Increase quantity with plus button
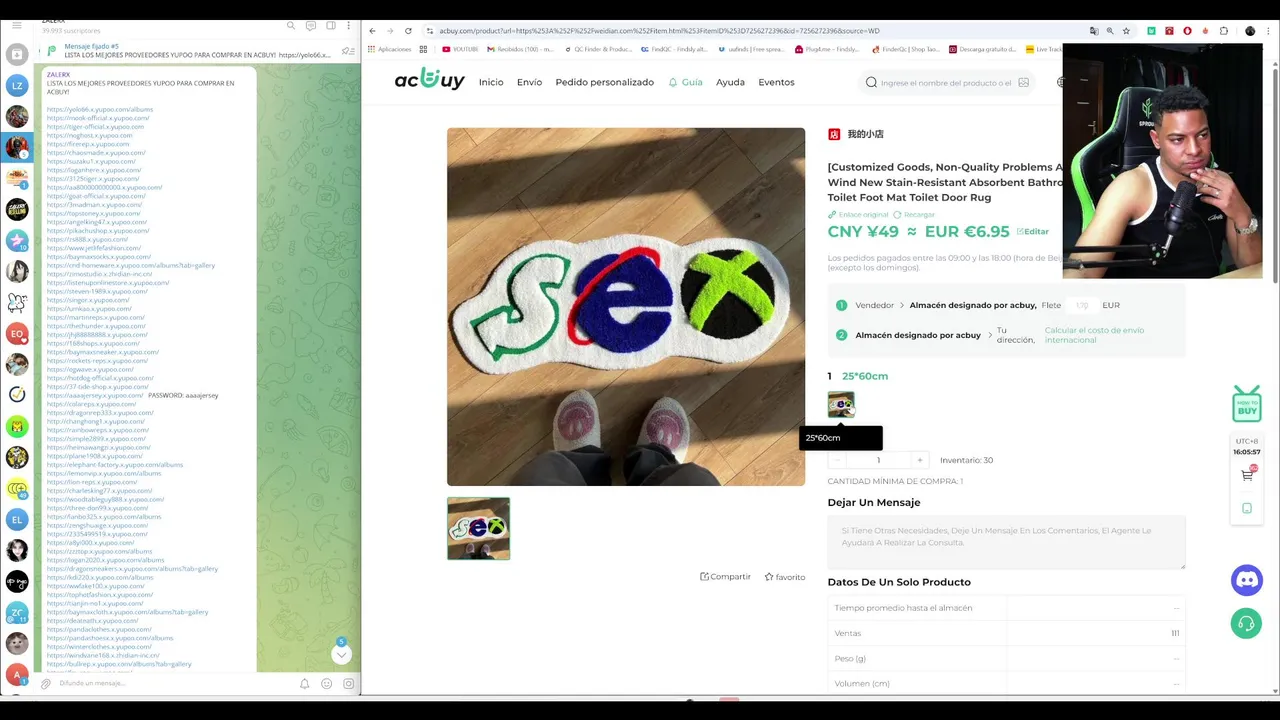 tap(920, 460)
